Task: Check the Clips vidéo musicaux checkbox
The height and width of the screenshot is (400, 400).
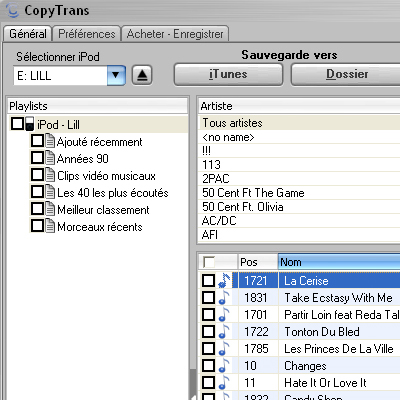Action: point(37,175)
